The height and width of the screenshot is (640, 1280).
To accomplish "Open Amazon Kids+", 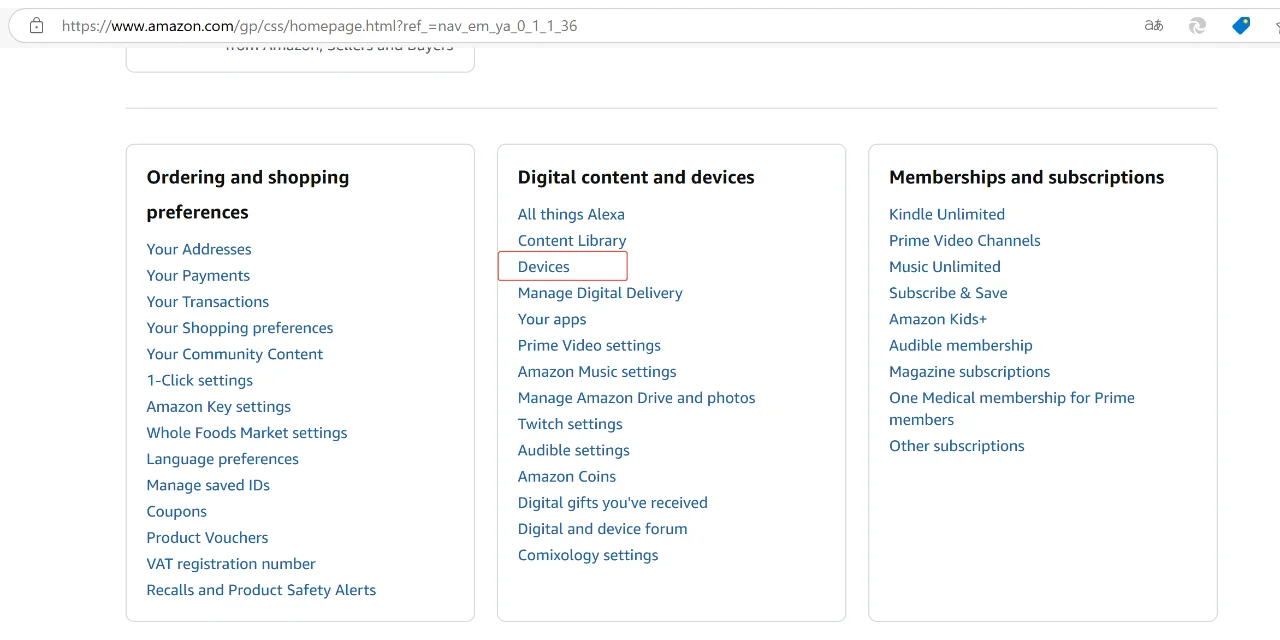I will coord(938,319).
